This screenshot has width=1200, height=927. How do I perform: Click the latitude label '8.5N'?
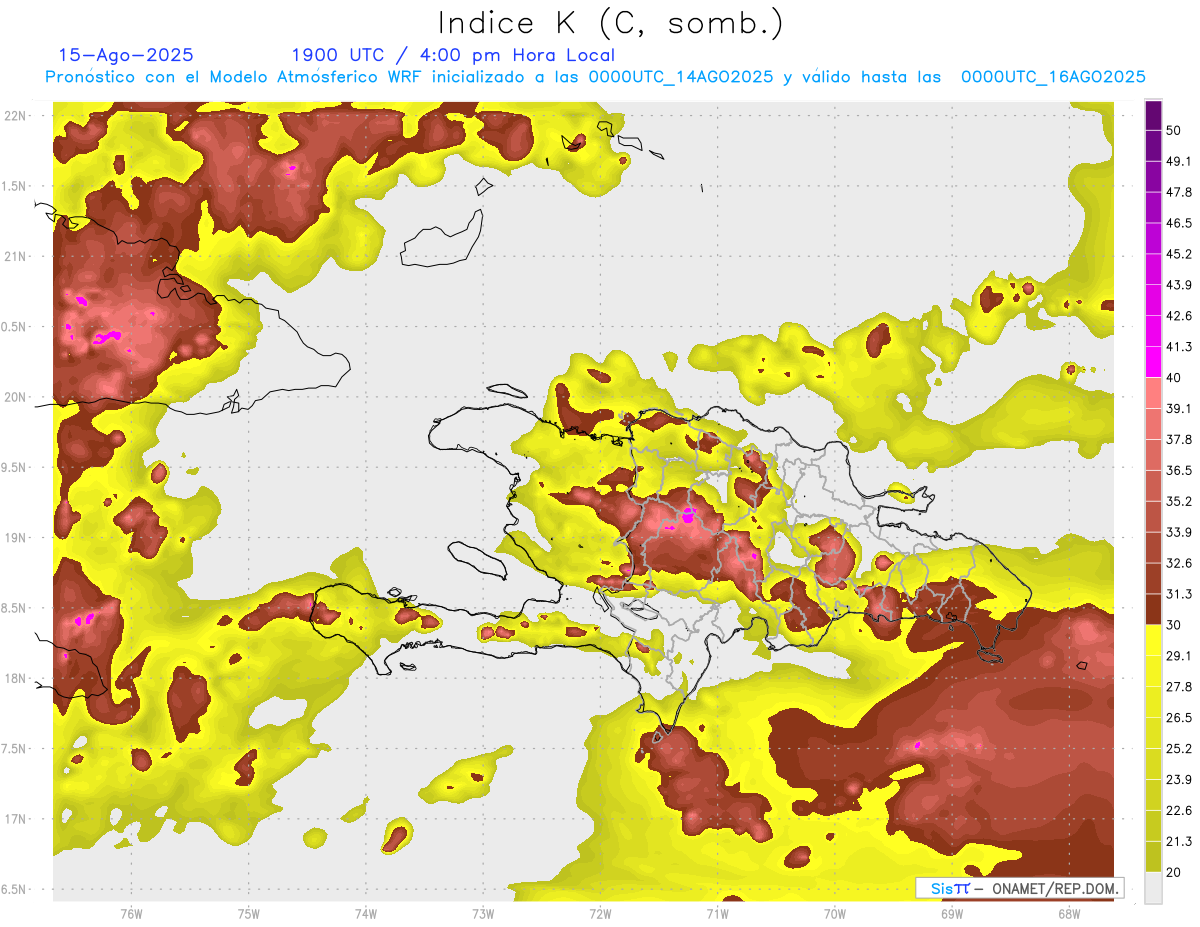tap(15, 608)
